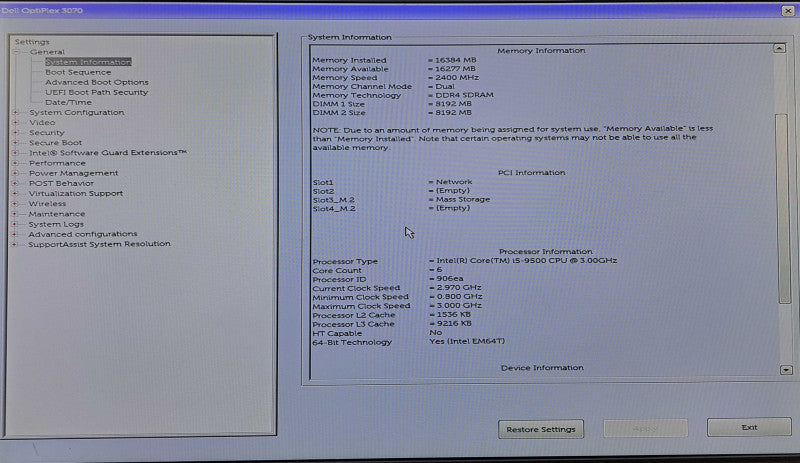This screenshot has height=463, width=800.
Task: Click the Current Clock Speed label
Action: click(356, 288)
